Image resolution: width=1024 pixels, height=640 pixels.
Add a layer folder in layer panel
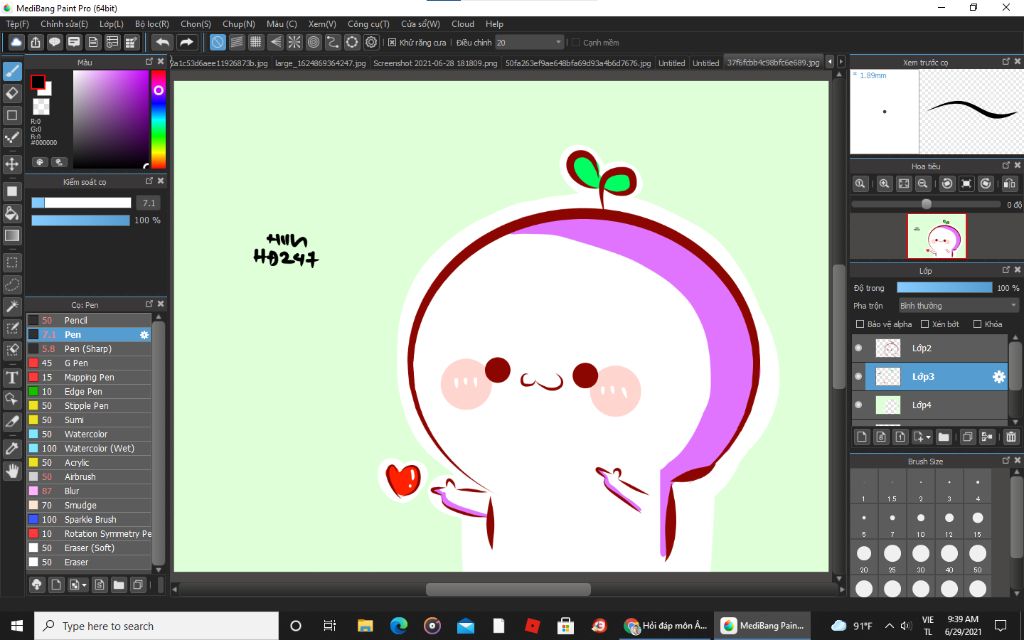coord(943,437)
